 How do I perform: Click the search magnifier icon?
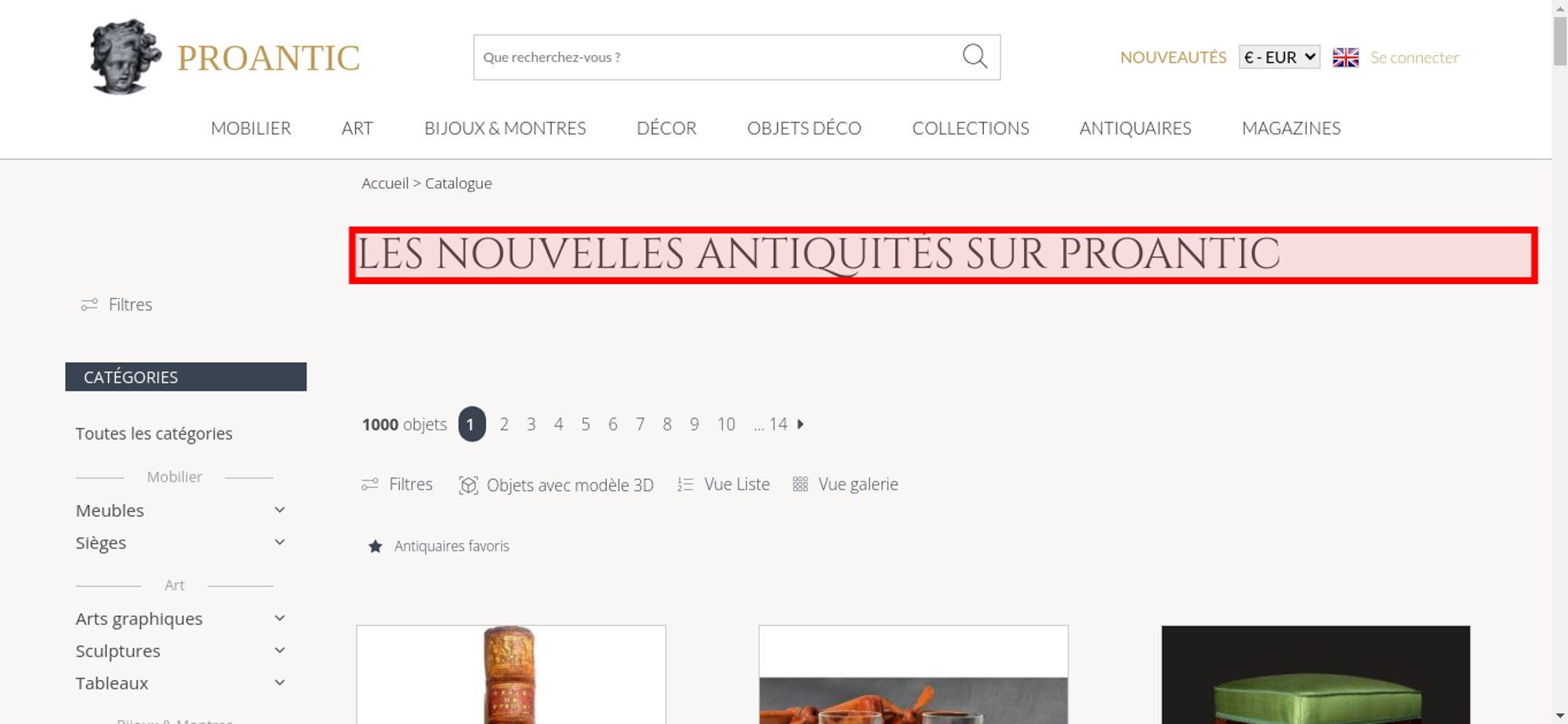(975, 56)
